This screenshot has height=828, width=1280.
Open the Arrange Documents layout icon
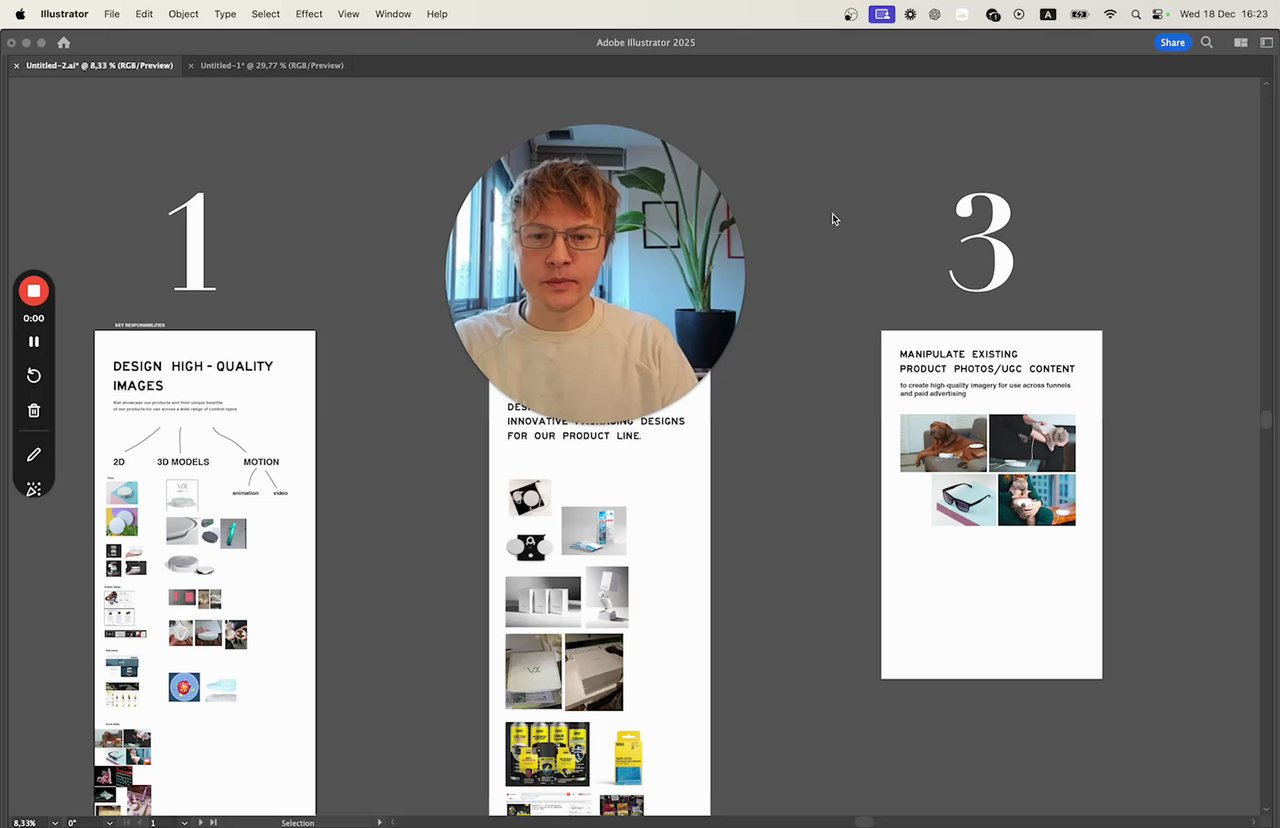coord(1241,43)
